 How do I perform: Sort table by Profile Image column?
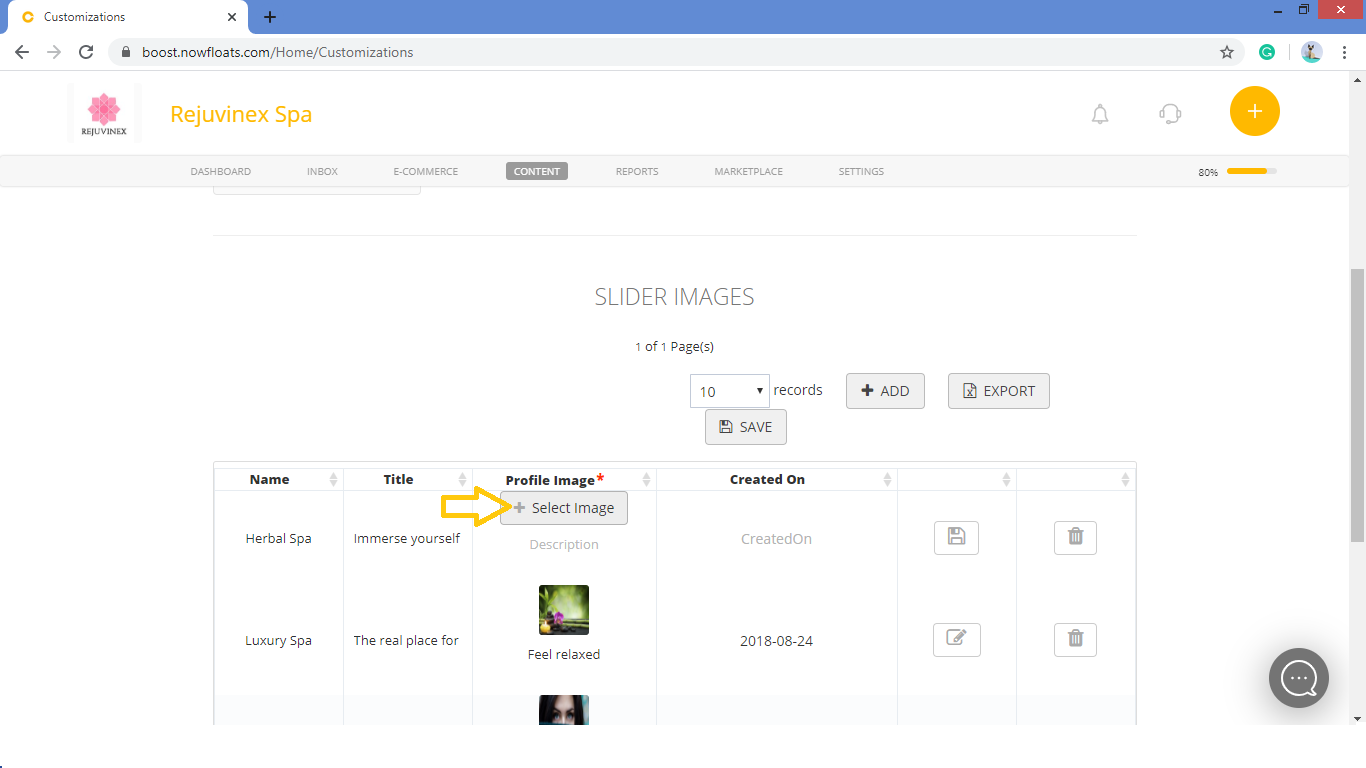point(564,480)
